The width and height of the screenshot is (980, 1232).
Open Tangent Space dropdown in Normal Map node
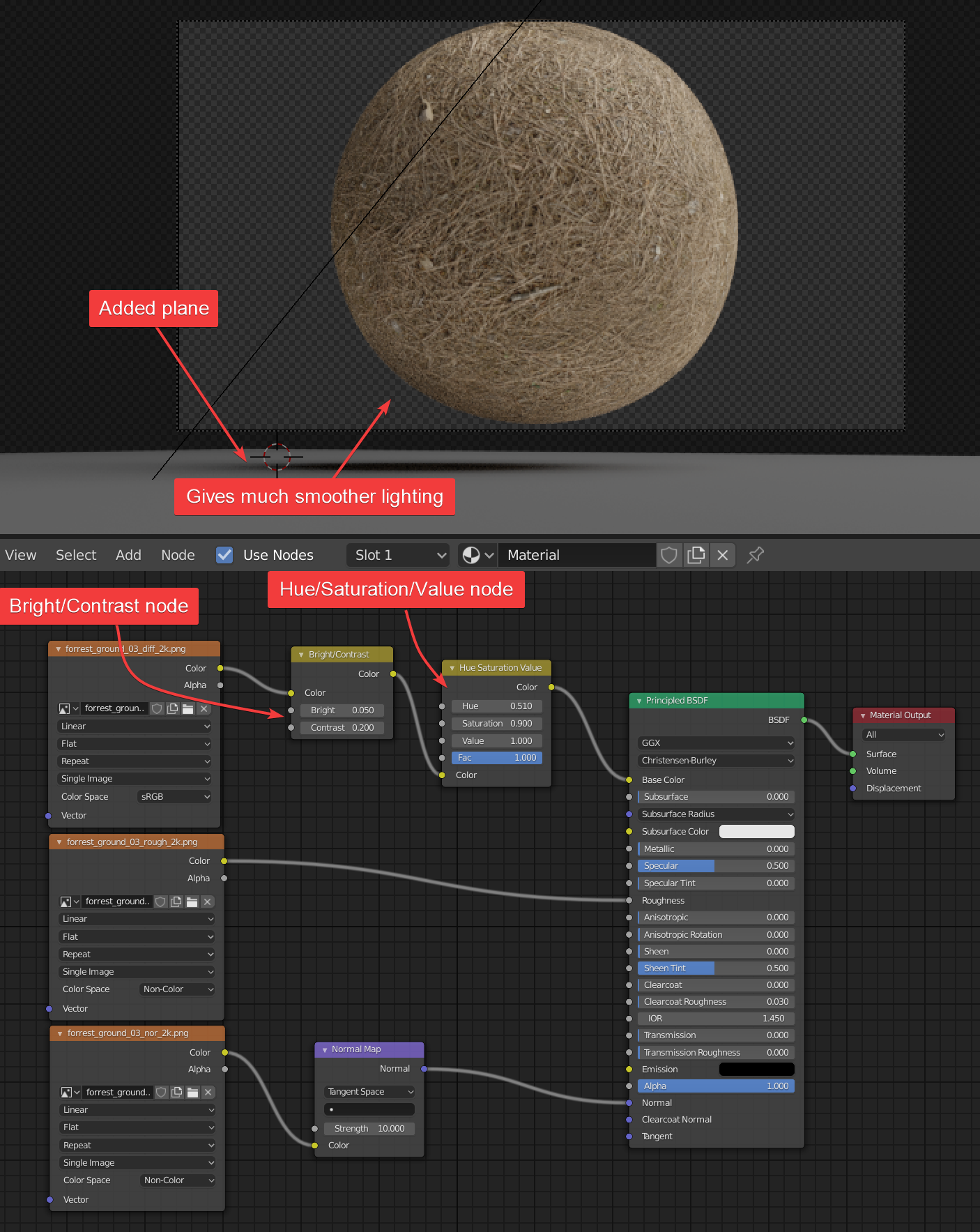click(369, 1092)
